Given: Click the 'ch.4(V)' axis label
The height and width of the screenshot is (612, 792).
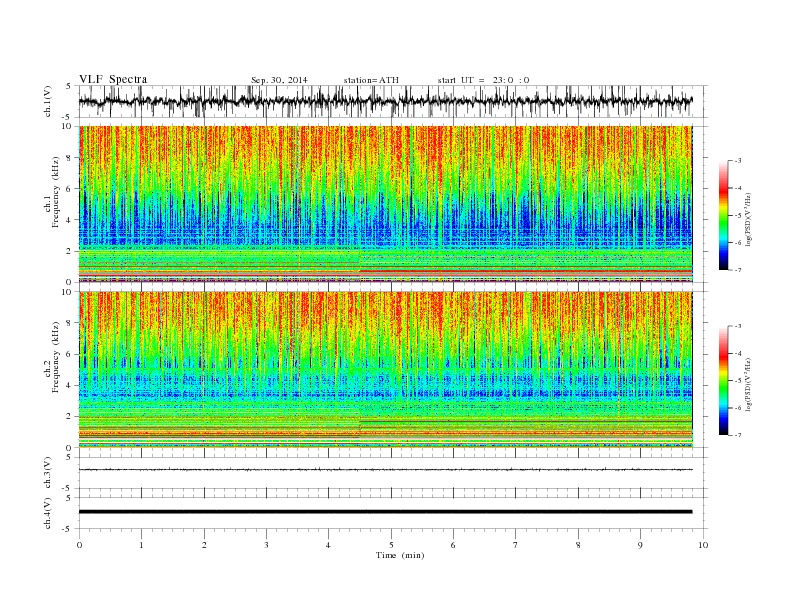Looking at the screenshot, I should pyautogui.click(x=48, y=514).
